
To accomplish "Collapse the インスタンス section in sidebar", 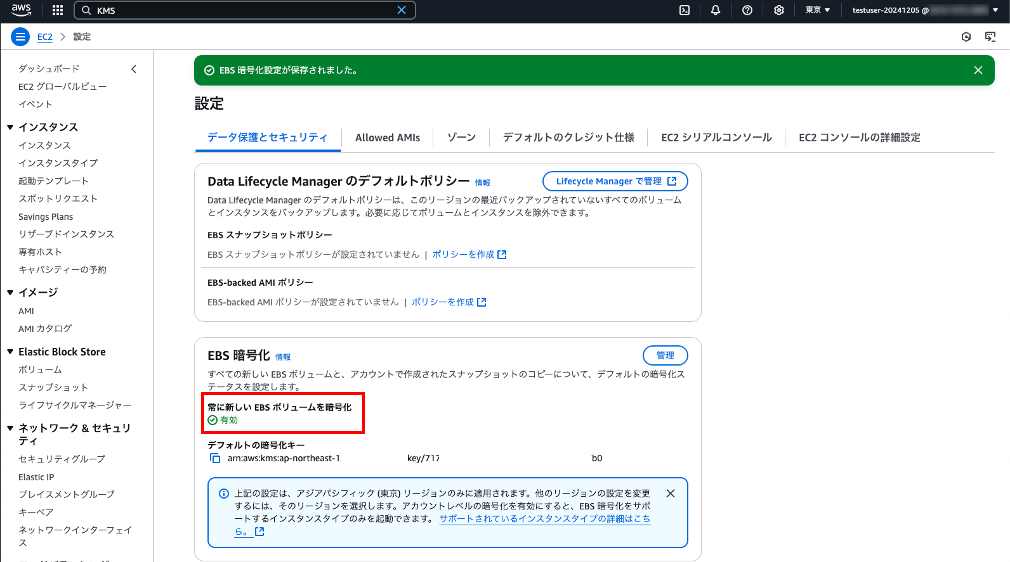I will click(x=10, y=127).
